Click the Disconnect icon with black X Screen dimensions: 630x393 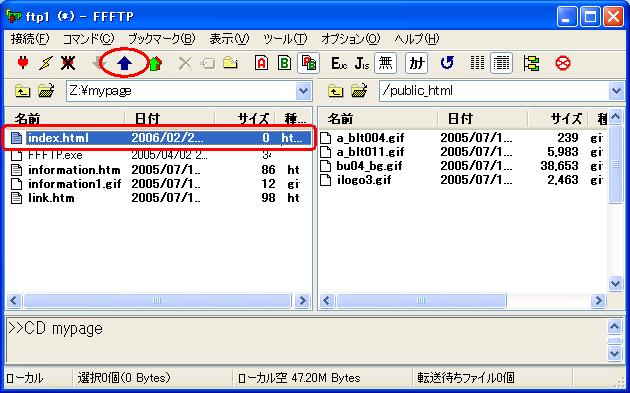click(68, 63)
